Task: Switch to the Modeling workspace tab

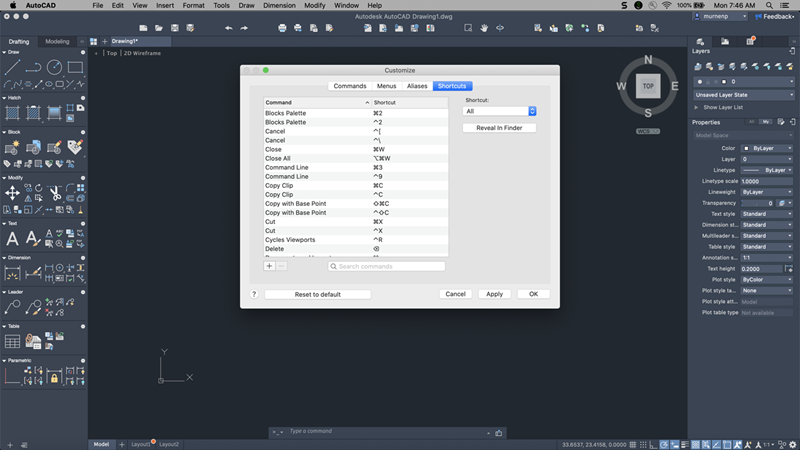Action: [x=57, y=42]
